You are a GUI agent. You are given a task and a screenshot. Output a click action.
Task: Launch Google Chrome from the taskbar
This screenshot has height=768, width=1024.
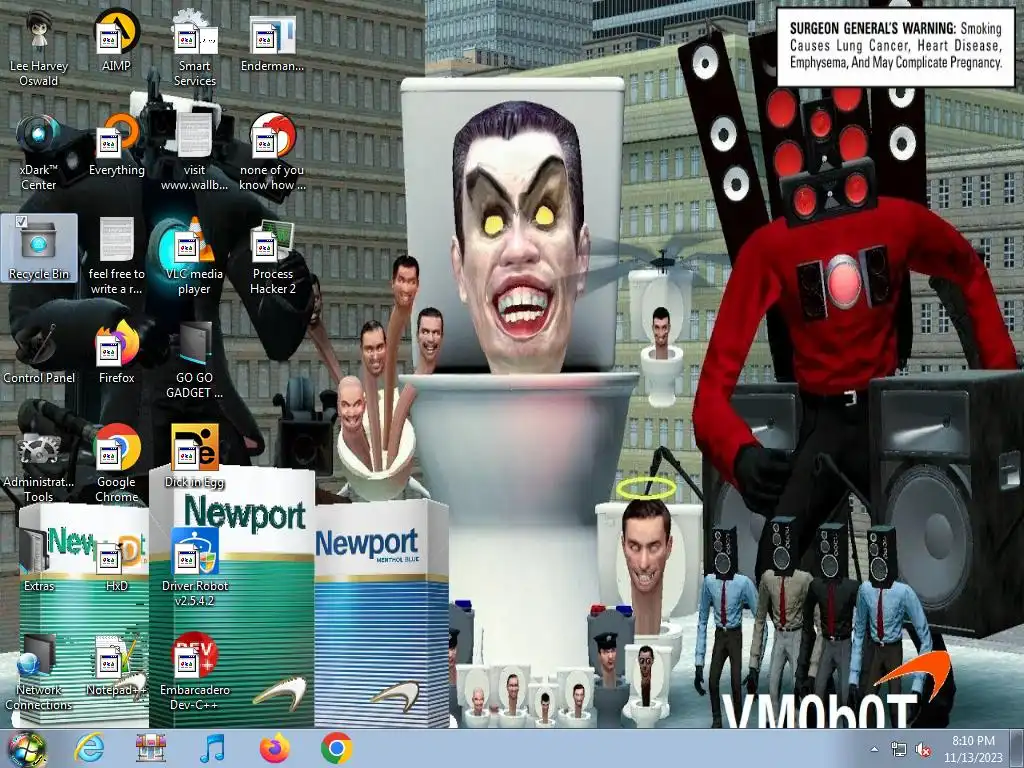(x=337, y=748)
